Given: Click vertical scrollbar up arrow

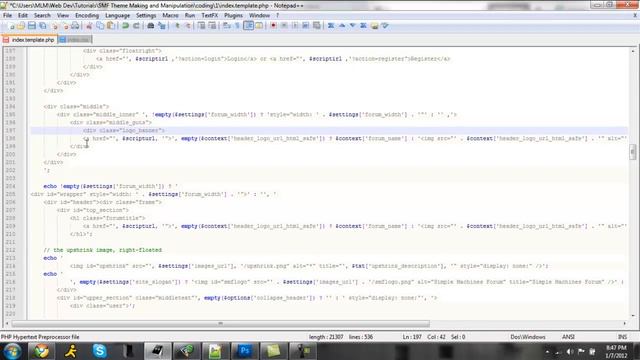Looking at the screenshot, I should click(633, 51).
